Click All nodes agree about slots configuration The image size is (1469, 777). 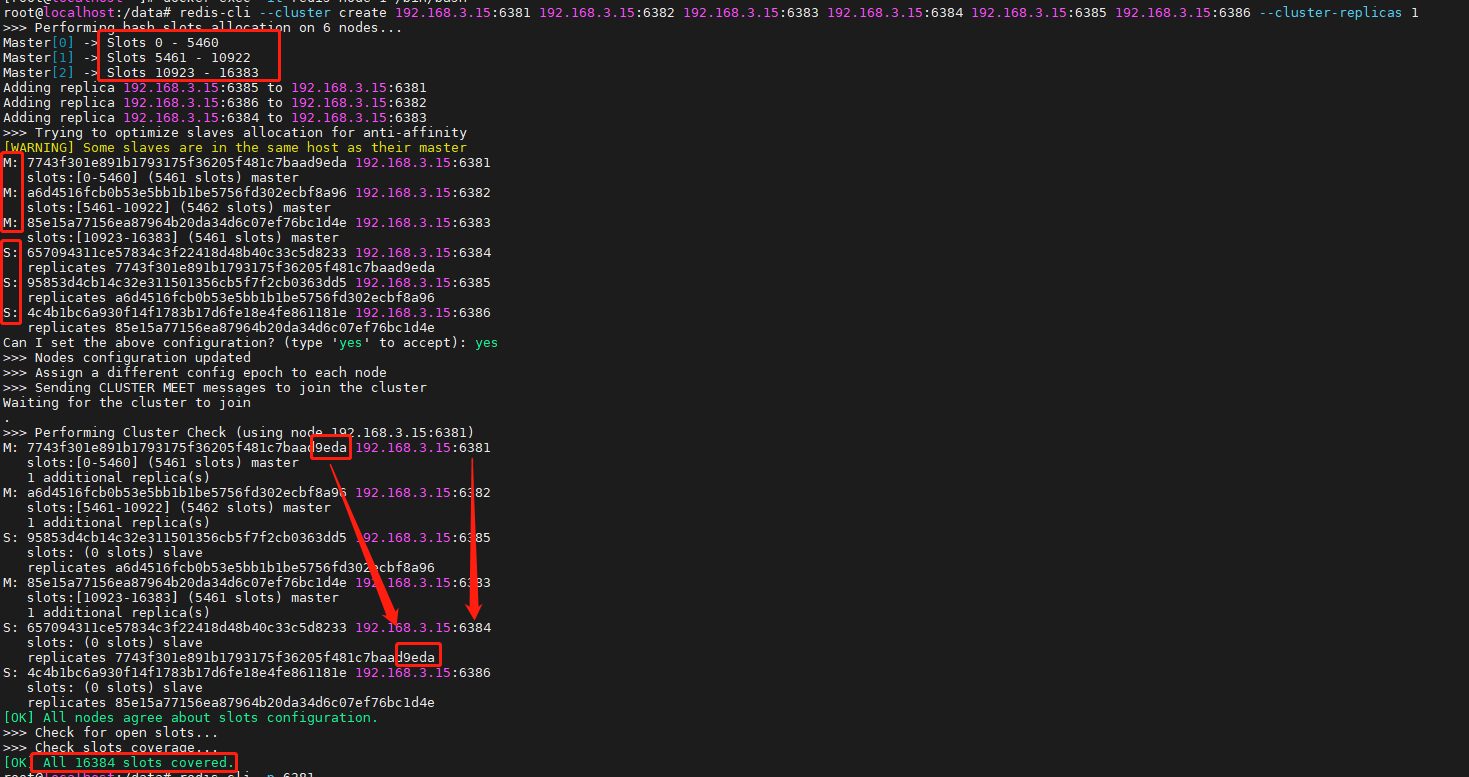point(206,718)
